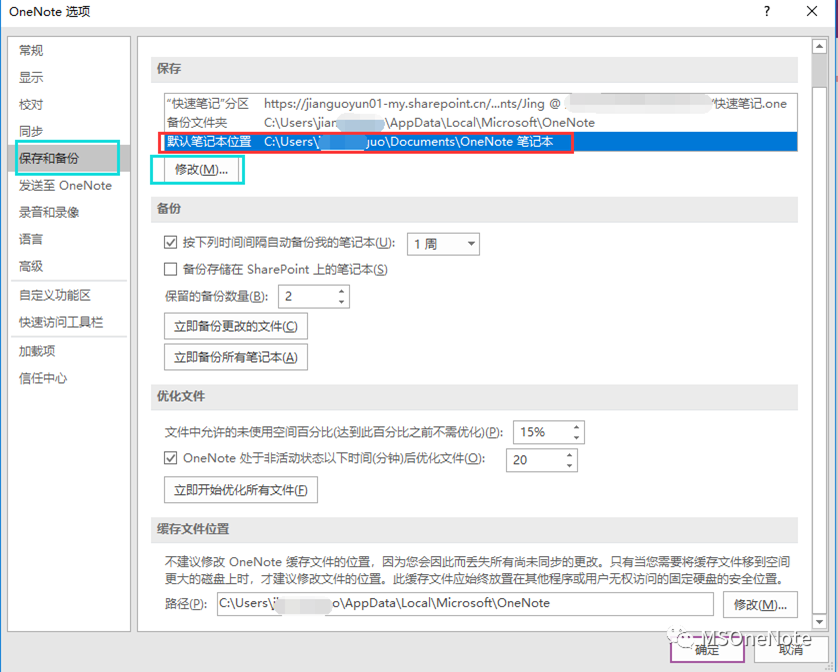Increase the backup count spinner
The width and height of the screenshot is (838, 672).
(x=342, y=291)
